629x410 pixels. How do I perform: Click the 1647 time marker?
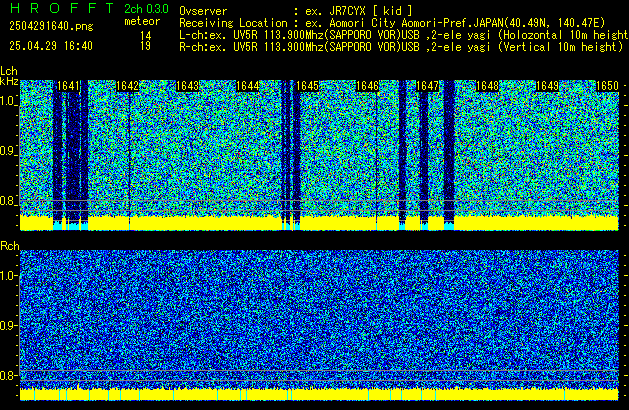click(427, 86)
